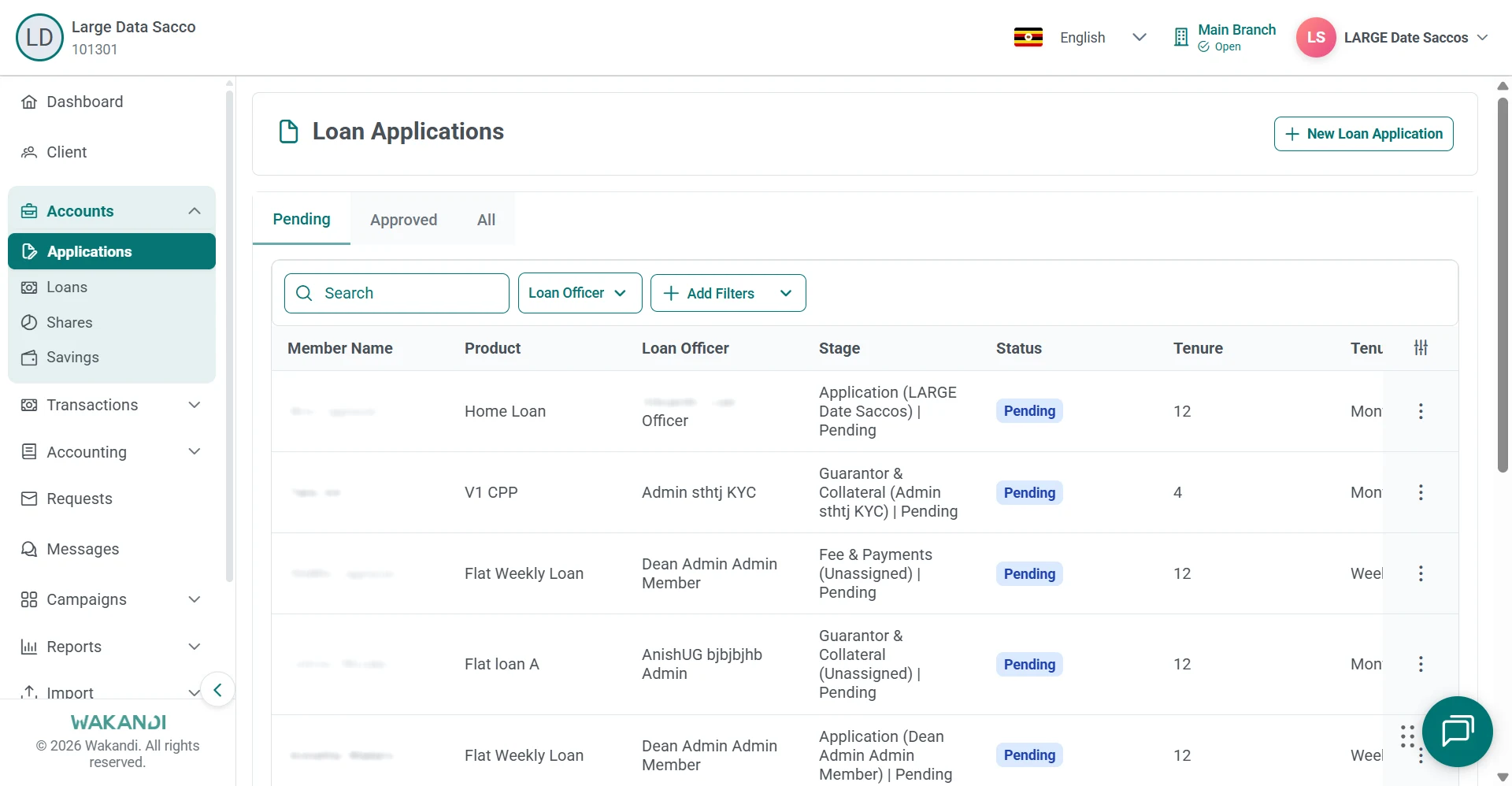Open table column settings icon

pos(1421,347)
